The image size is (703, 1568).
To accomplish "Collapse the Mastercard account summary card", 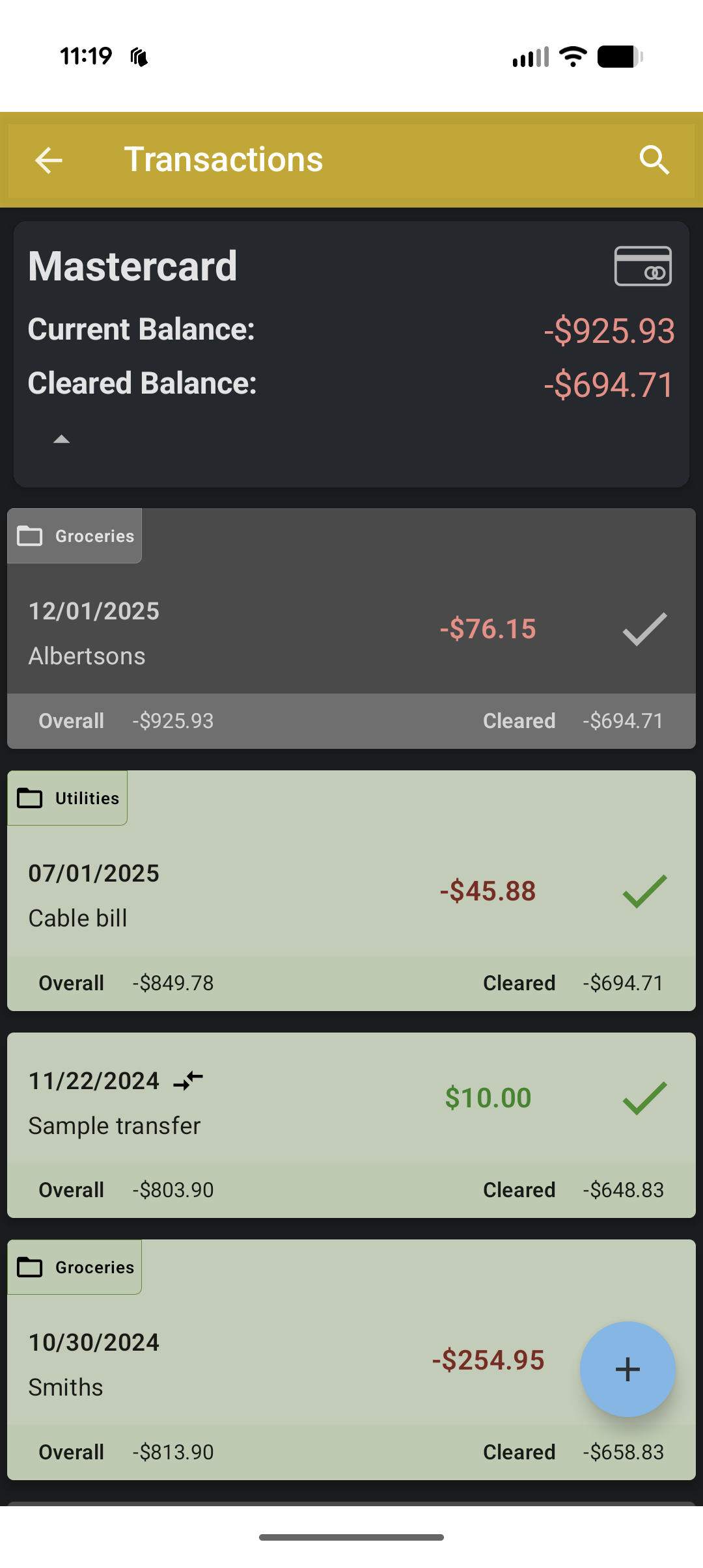I will point(62,440).
